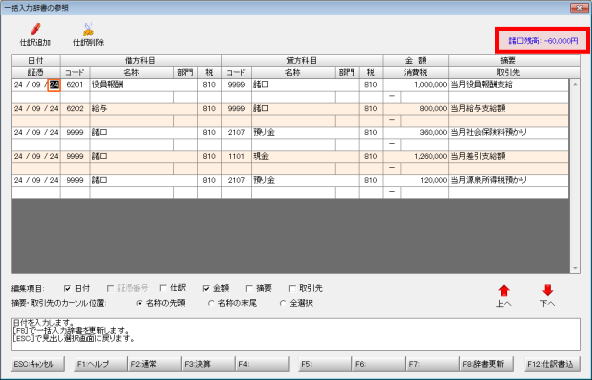Enable the 仕訳 edit item checkbox
The height and width of the screenshot is (380, 592).
pyautogui.click(x=163, y=288)
